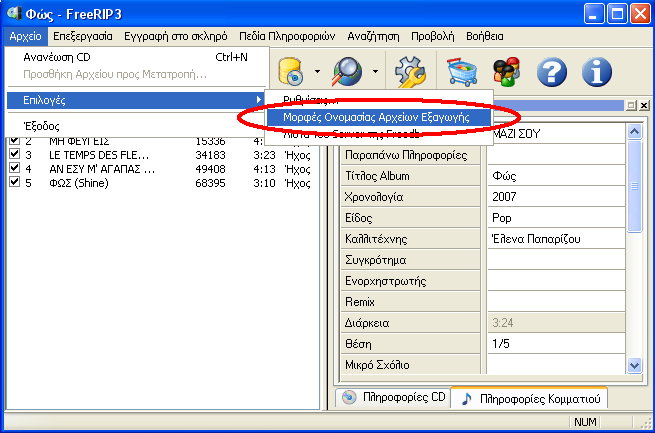The height and width of the screenshot is (433, 655).
Task: Click the info panel scrollbar thumb
Action: (635, 186)
